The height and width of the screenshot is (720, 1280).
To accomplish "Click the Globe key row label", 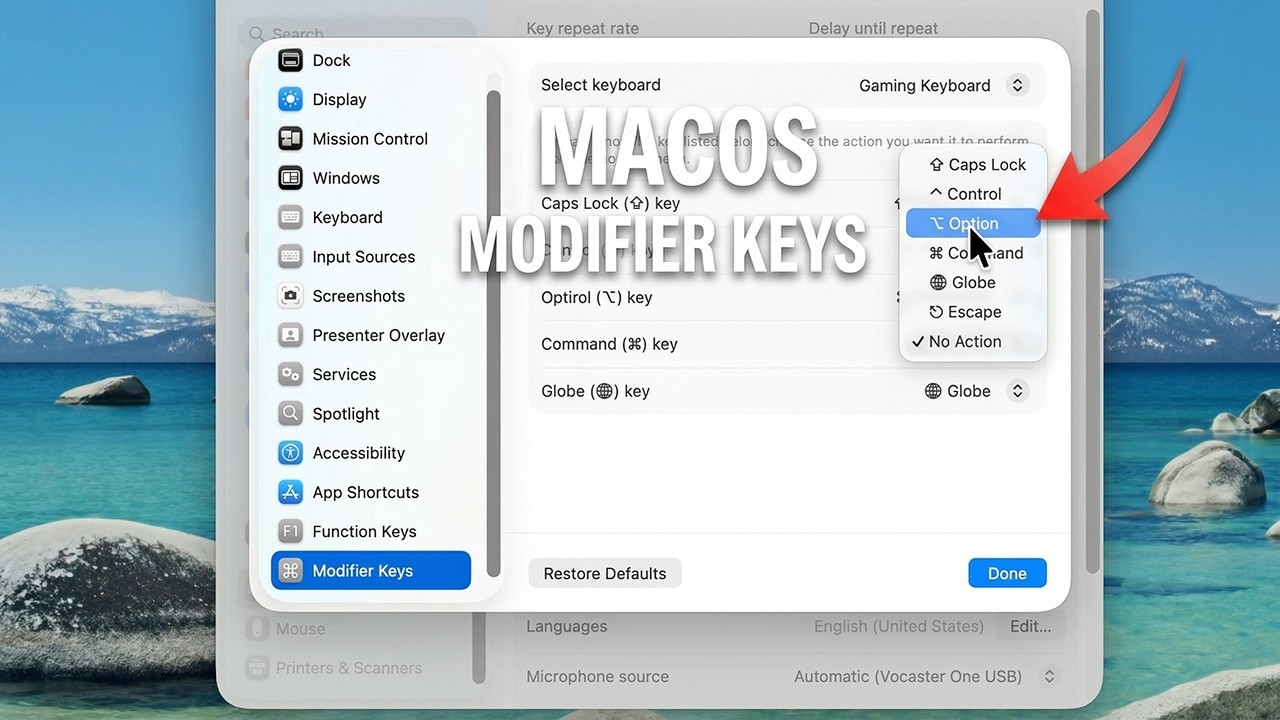I will click(595, 391).
